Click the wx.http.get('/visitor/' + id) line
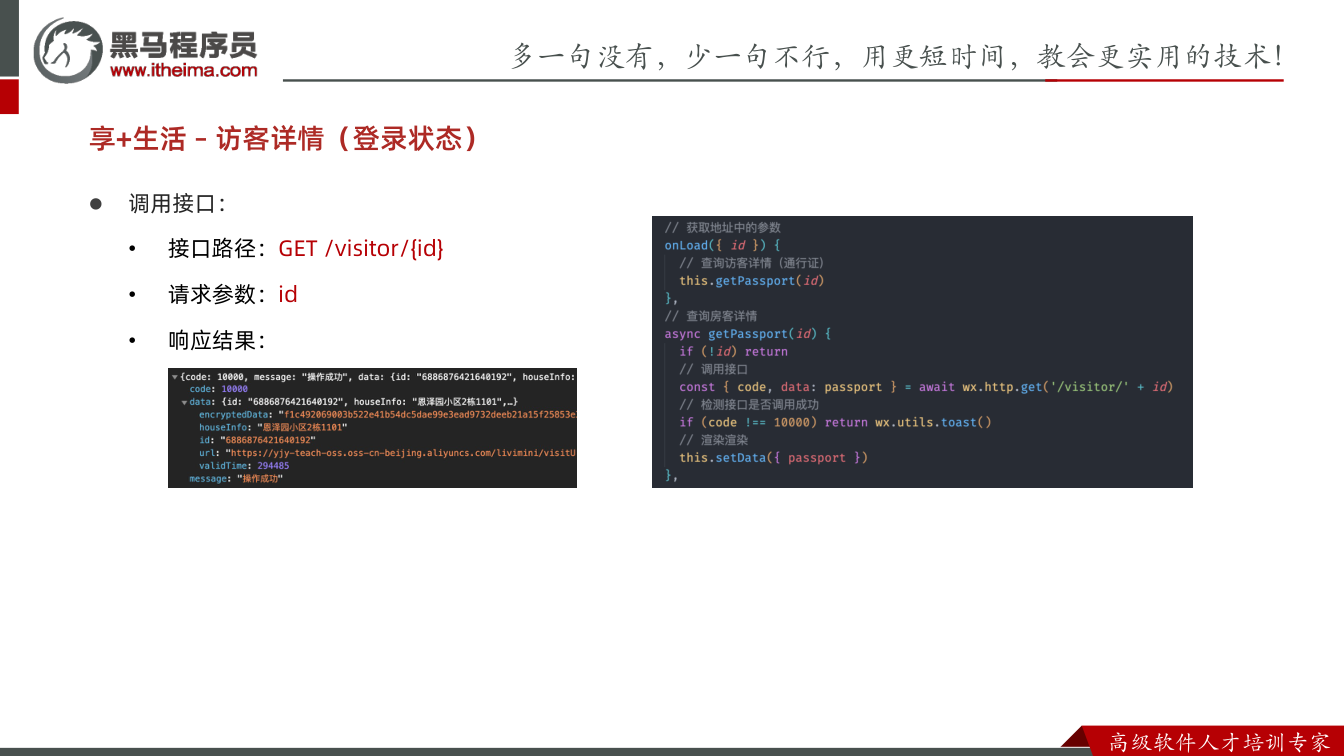 point(926,387)
